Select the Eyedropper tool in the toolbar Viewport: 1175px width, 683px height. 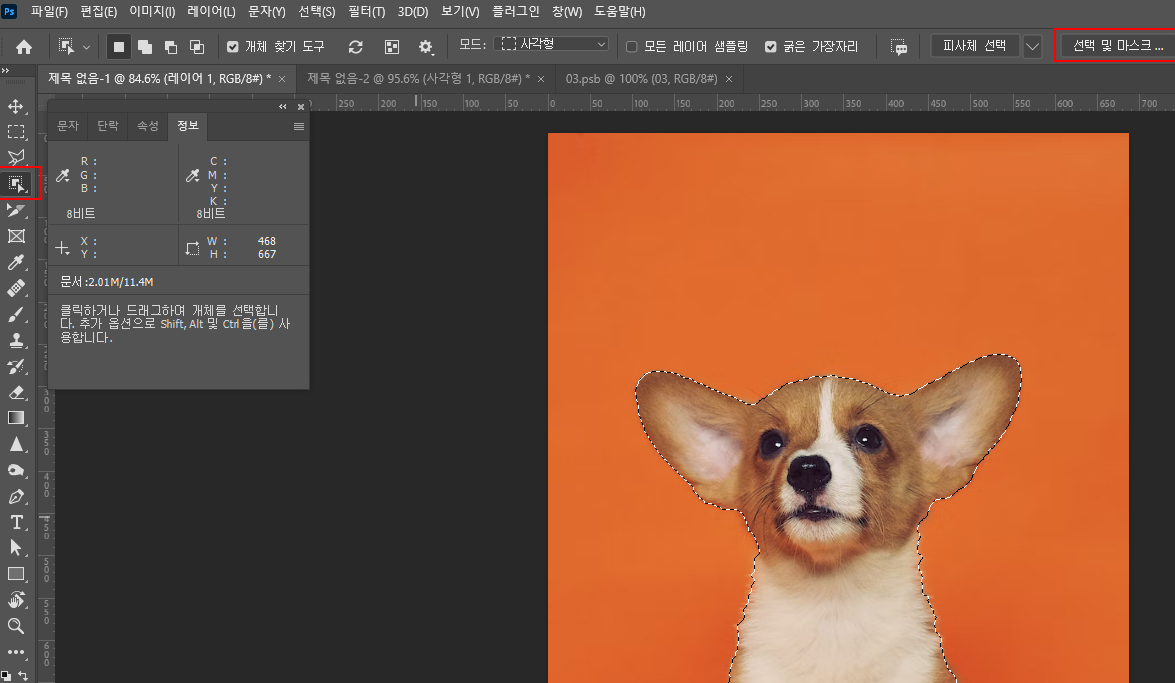point(16,262)
